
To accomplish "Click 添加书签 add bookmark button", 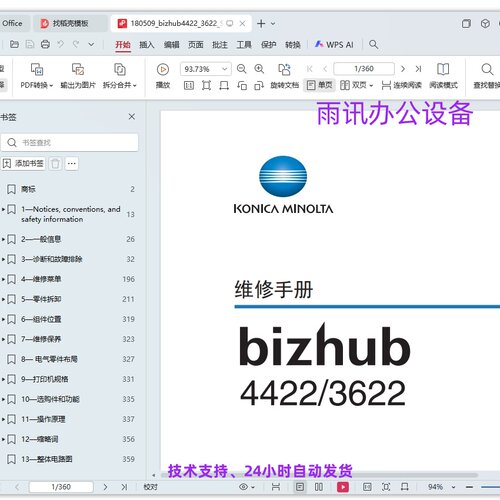I will [x=23, y=163].
